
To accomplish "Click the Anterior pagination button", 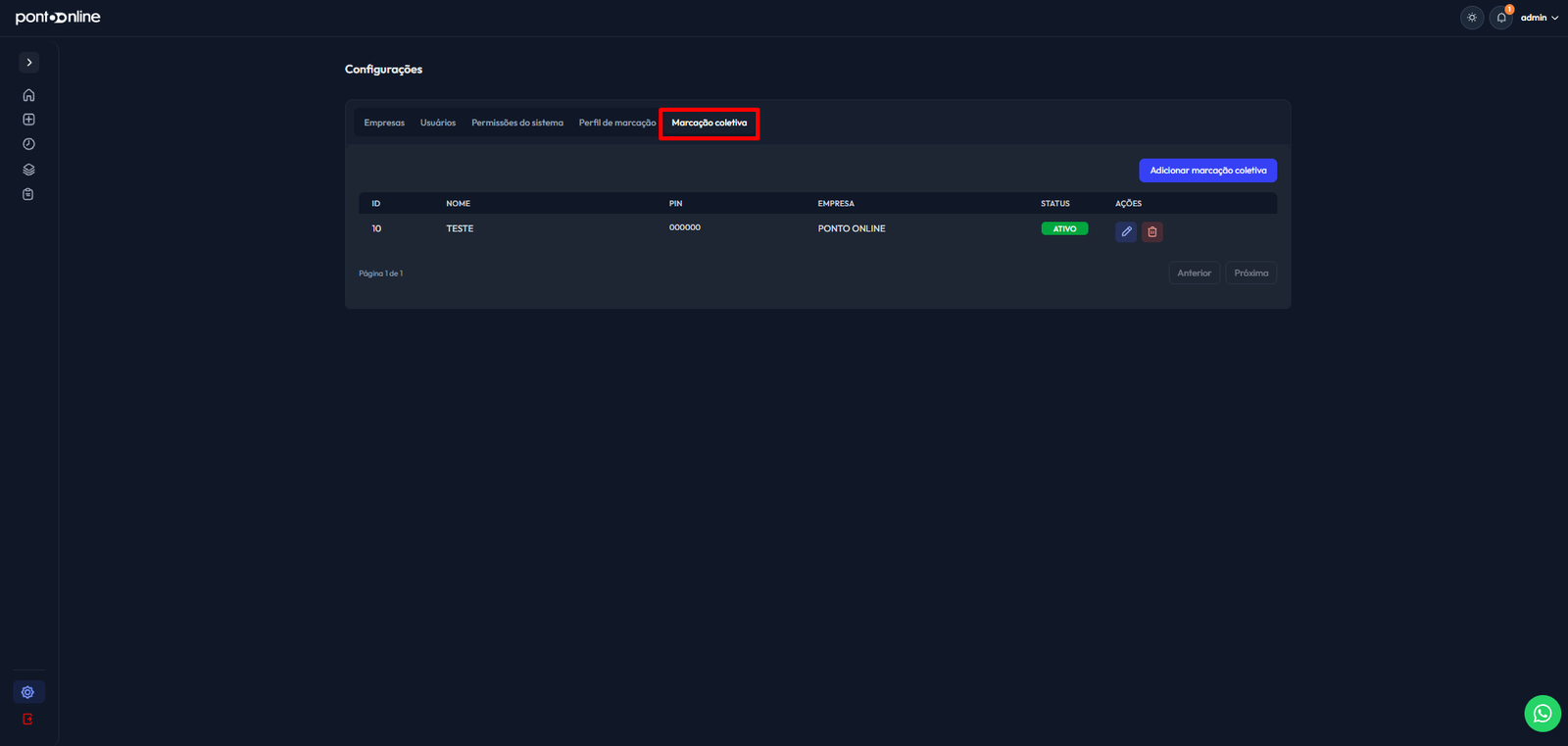I will (1194, 274).
